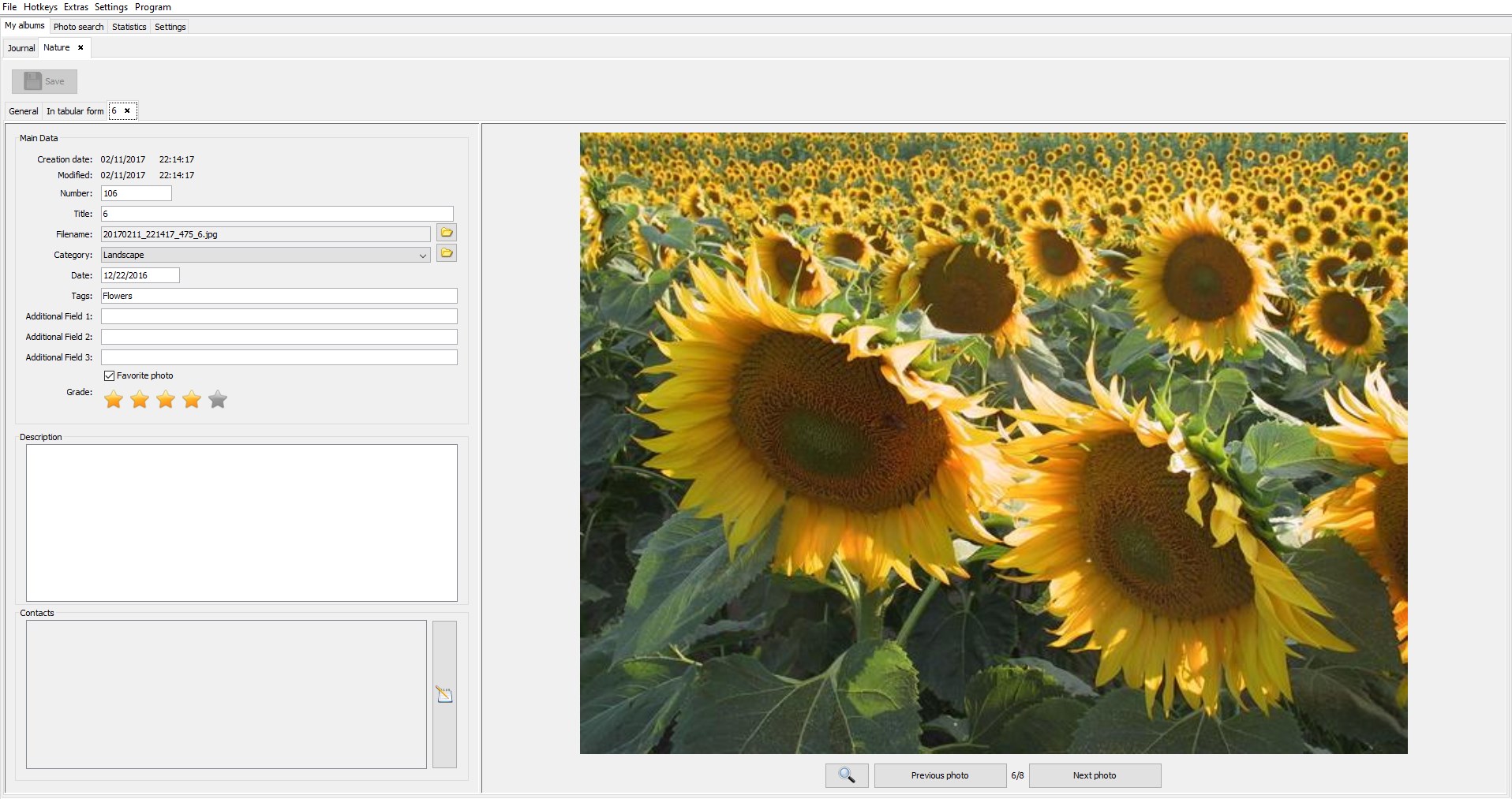The image size is (1512, 799).
Task: Click the Creation date value 02/11/2017
Action: [123, 159]
